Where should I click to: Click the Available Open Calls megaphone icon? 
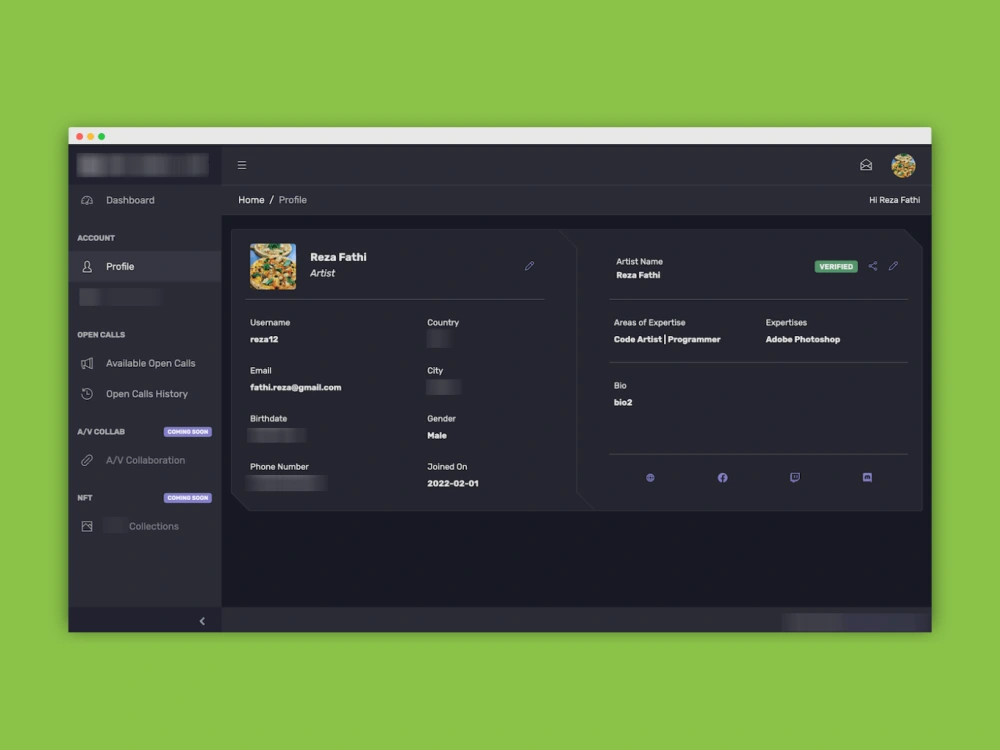87,363
